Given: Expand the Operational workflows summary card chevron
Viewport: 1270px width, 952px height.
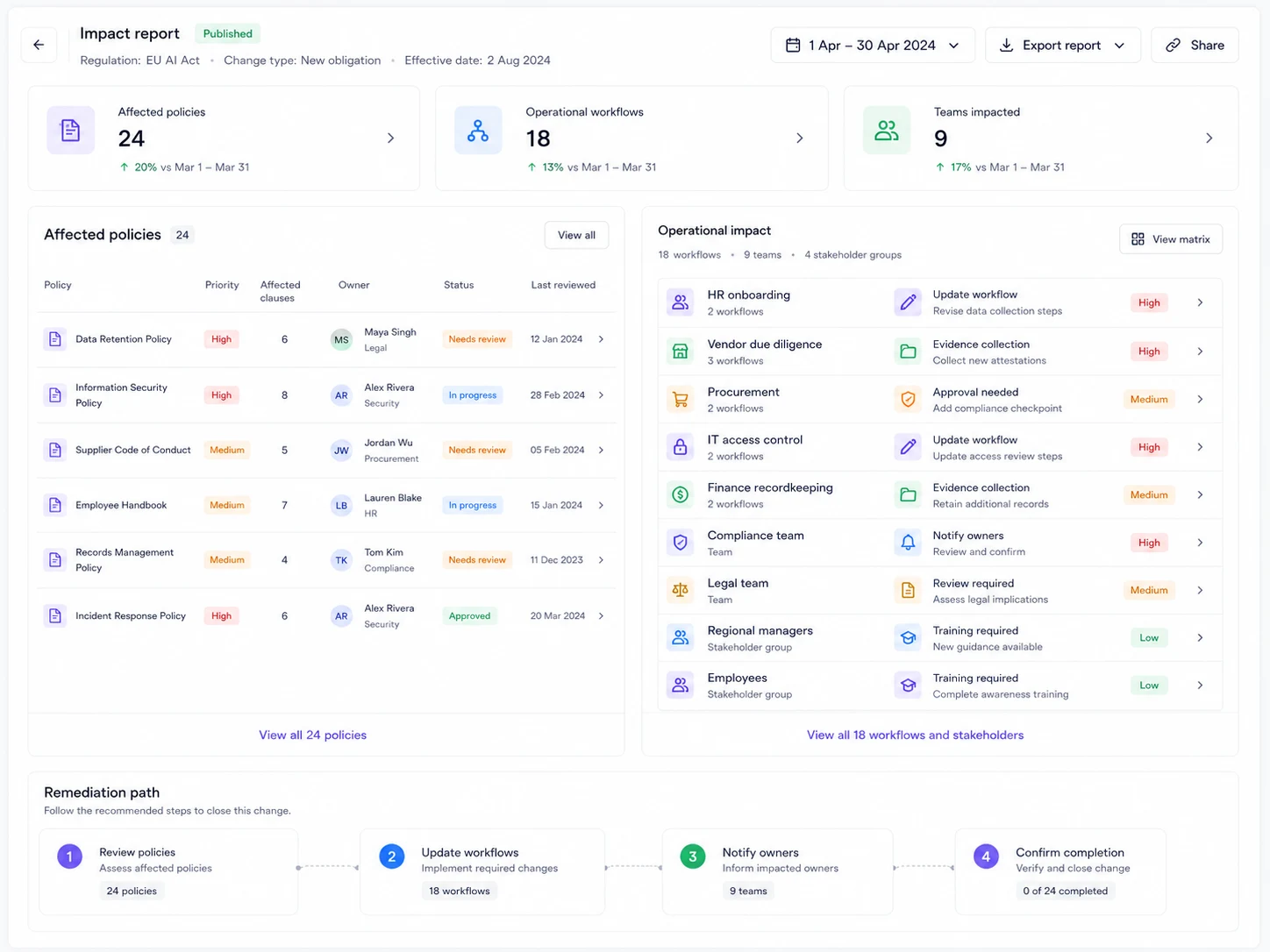Looking at the screenshot, I should 800,138.
